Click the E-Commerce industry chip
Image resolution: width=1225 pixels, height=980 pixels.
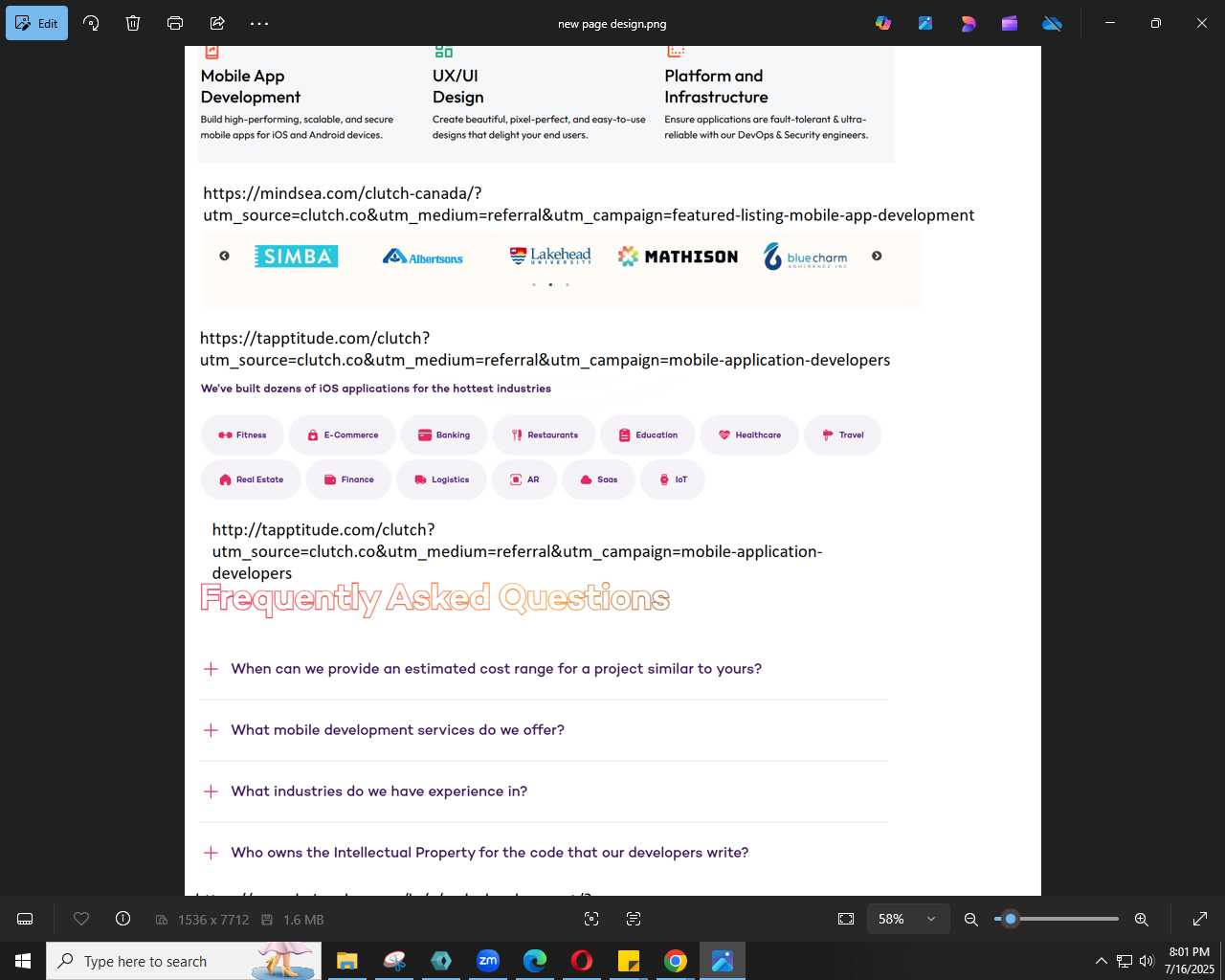click(x=343, y=434)
